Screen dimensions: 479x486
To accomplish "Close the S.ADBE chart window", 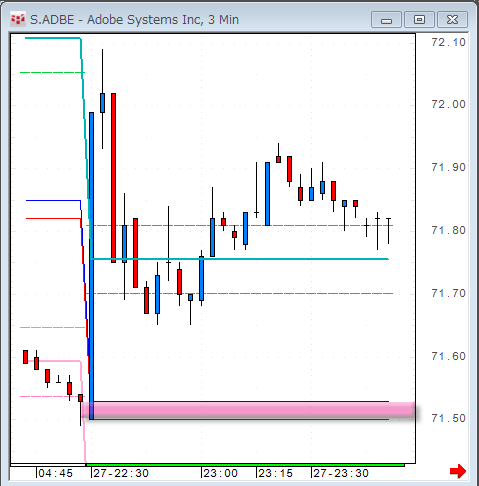I will point(452,20).
